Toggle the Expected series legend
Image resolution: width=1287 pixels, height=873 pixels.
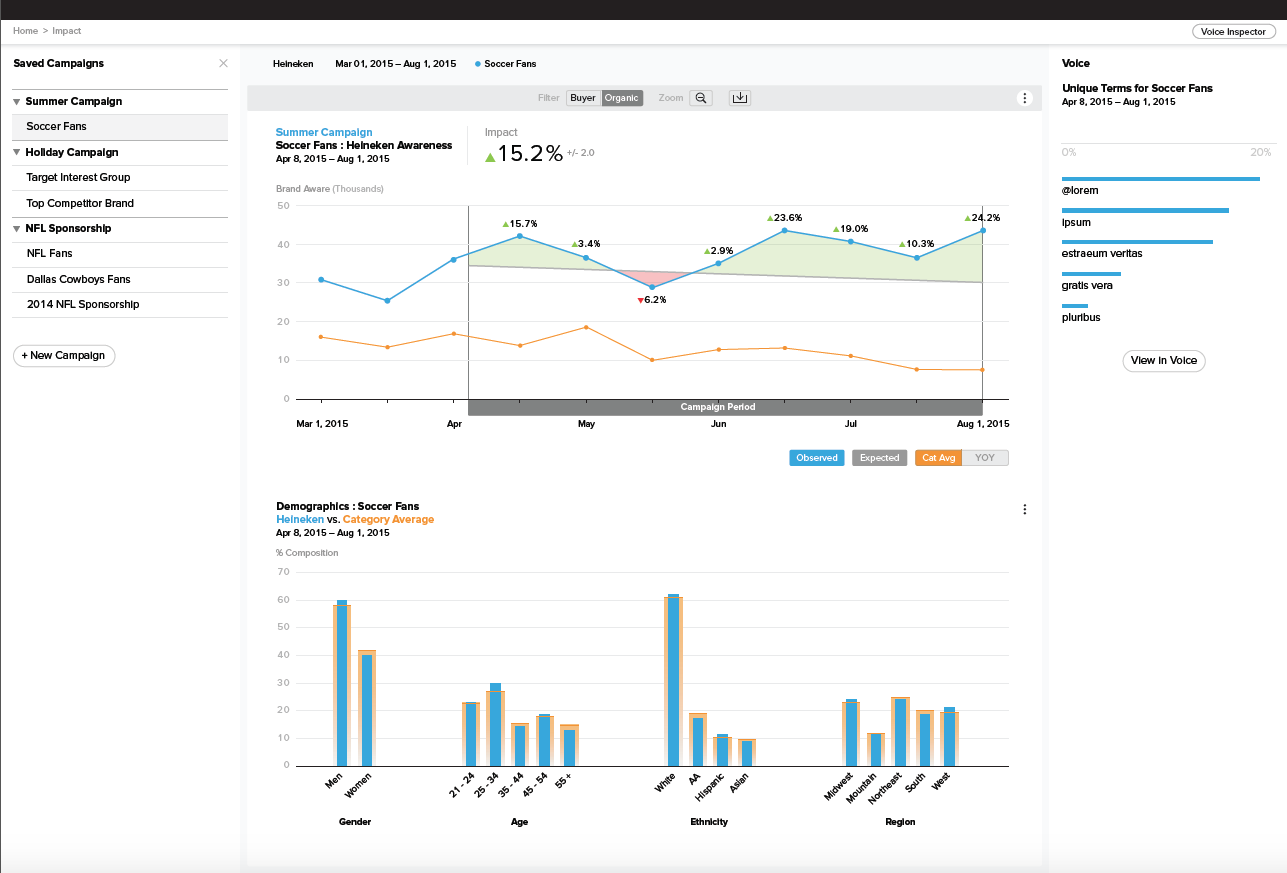pos(880,458)
